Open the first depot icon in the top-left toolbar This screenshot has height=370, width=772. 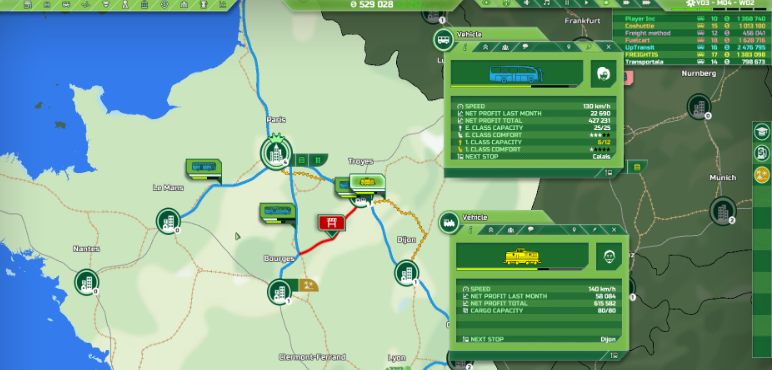(28, 4)
